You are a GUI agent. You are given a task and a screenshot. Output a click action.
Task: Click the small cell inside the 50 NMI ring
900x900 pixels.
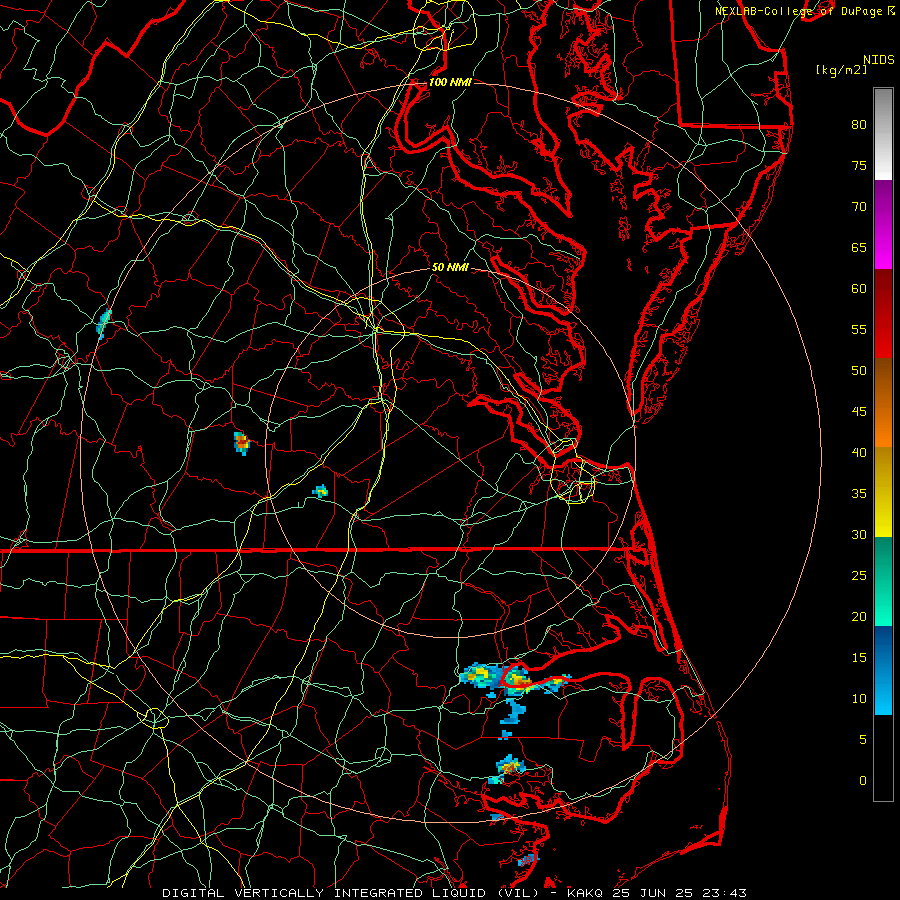click(320, 491)
